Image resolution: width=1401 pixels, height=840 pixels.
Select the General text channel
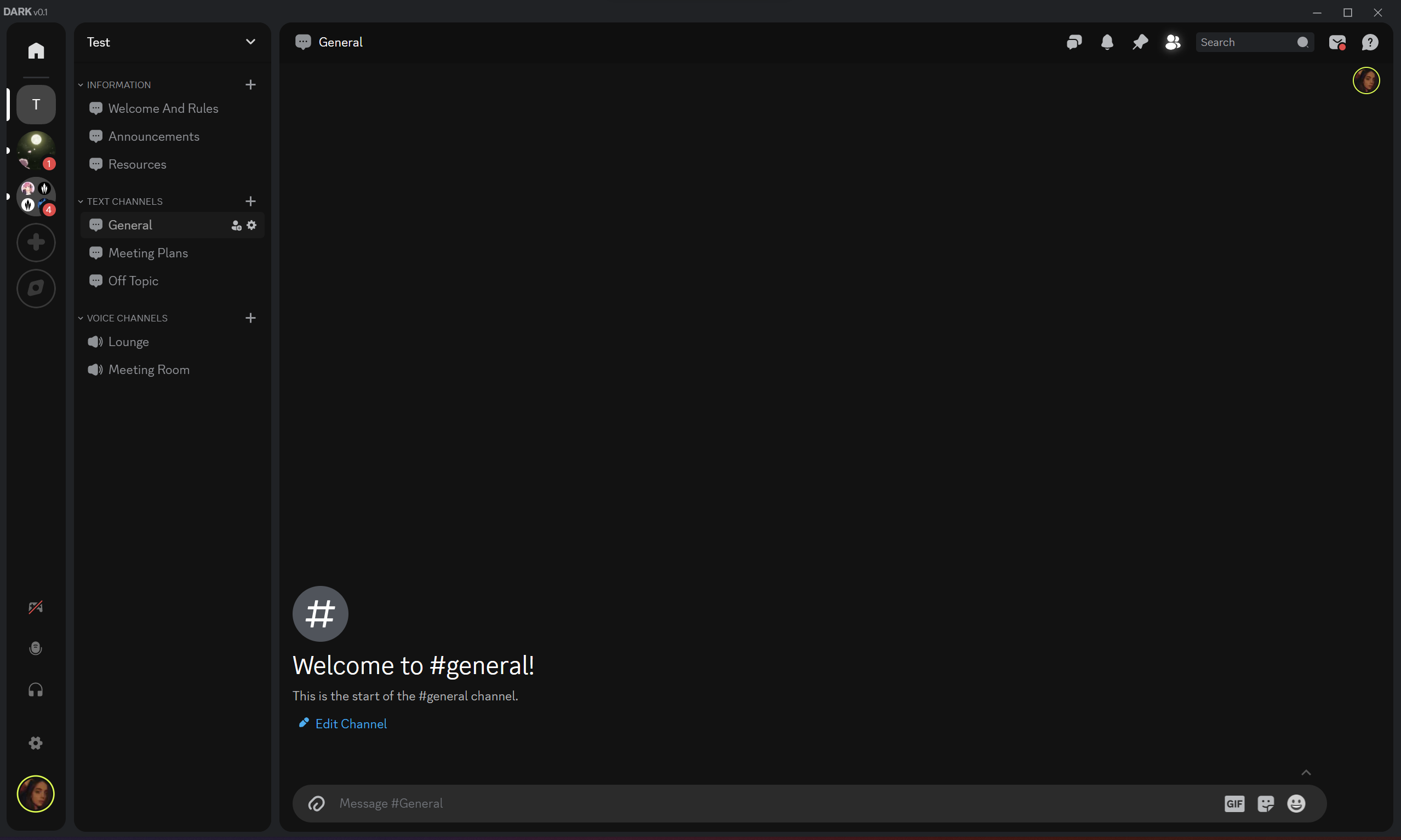click(172, 225)
